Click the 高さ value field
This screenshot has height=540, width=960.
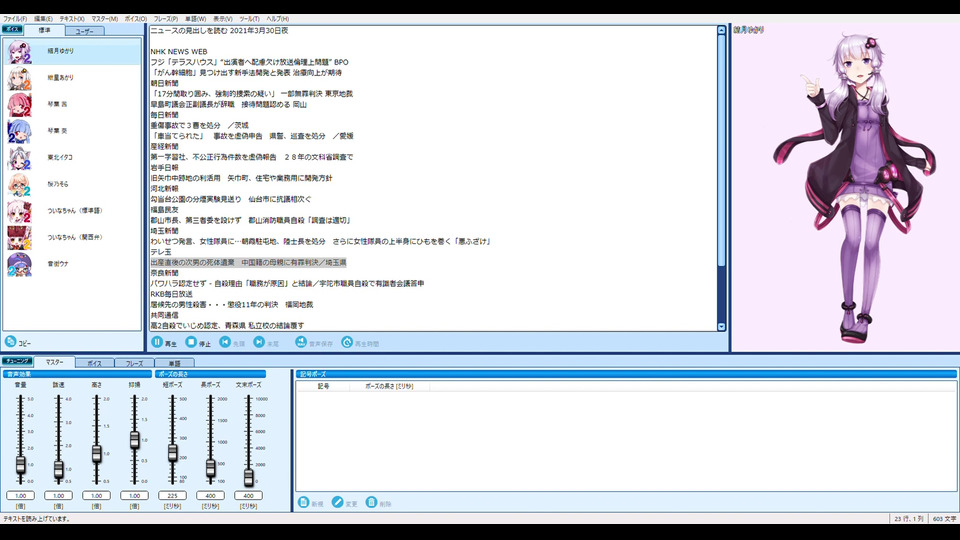(96, 495)
